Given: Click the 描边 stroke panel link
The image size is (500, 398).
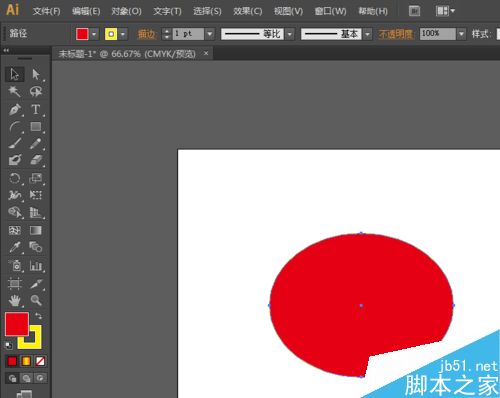Looking at the screenshot, I should pyautogui.click(x=147, y=34).
